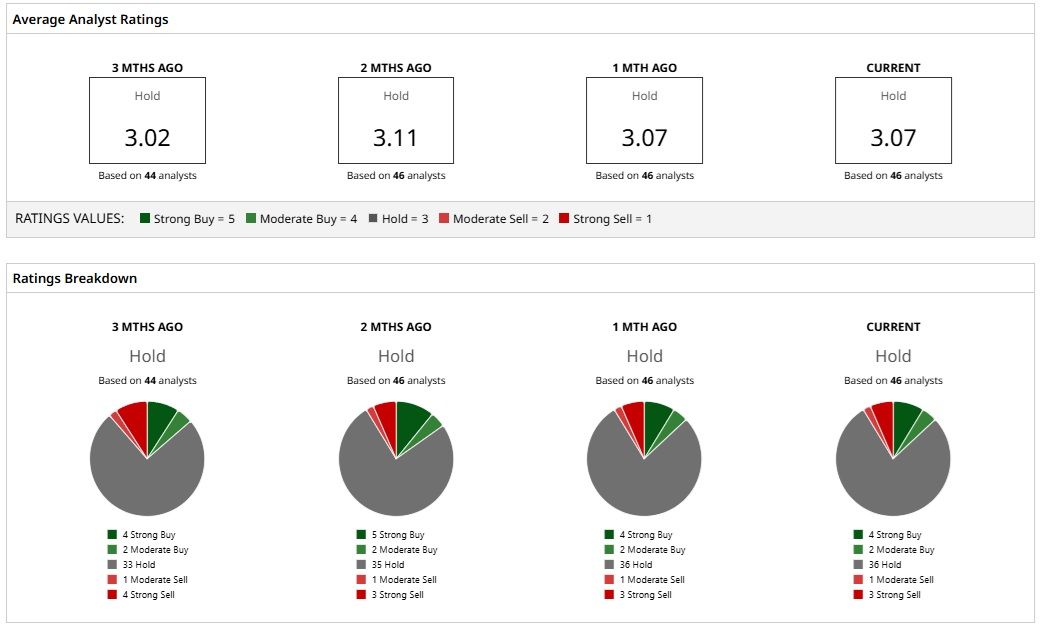Viewport: 1043px width, 629px height.
Task: Click the 1 MTH AGO average rating box
Action: click(x=645, y=120)
